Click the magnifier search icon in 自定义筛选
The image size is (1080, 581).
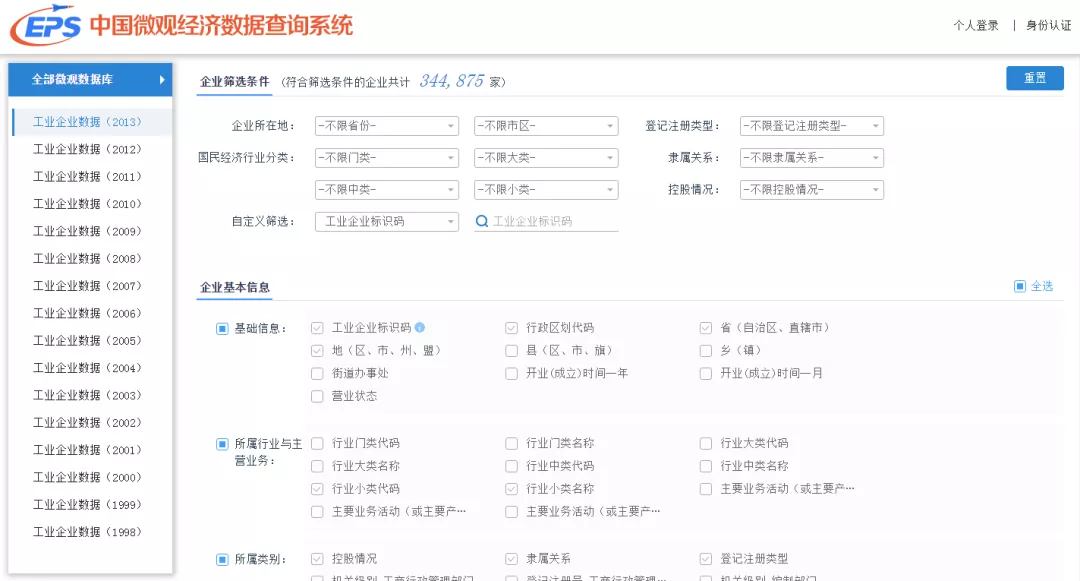pos(482,221)
